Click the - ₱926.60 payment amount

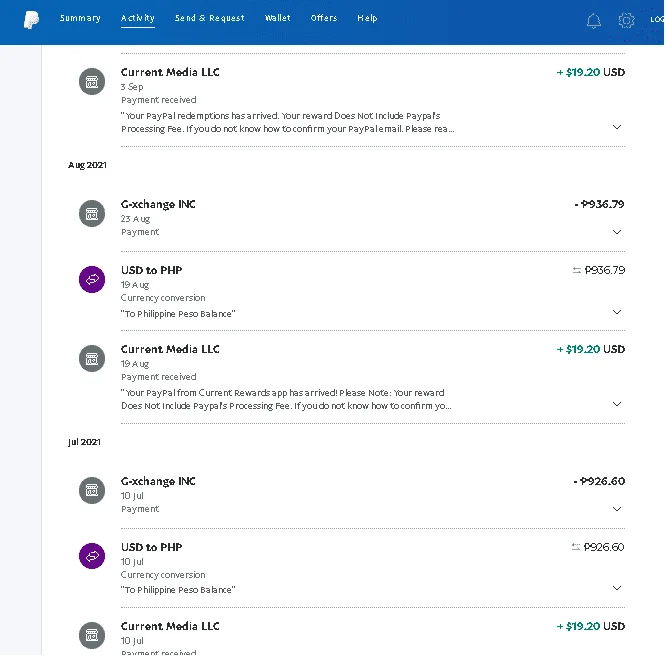[599, 481]
